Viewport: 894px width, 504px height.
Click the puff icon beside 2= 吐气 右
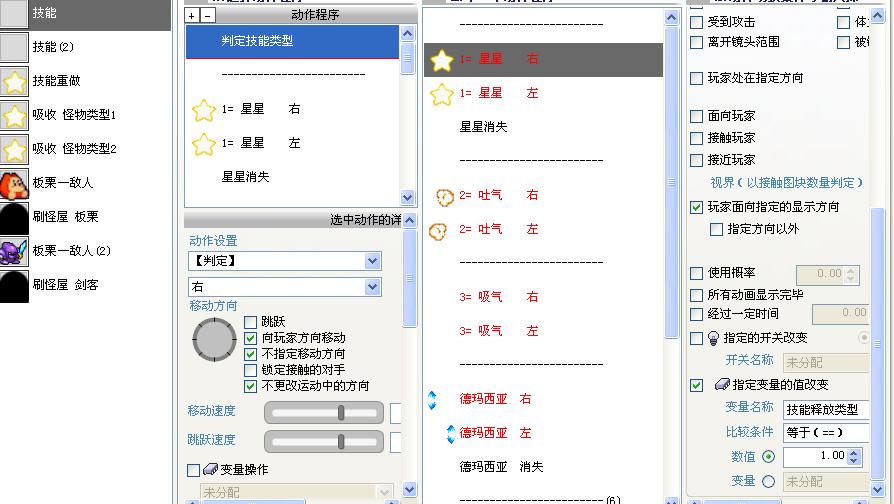445,197
